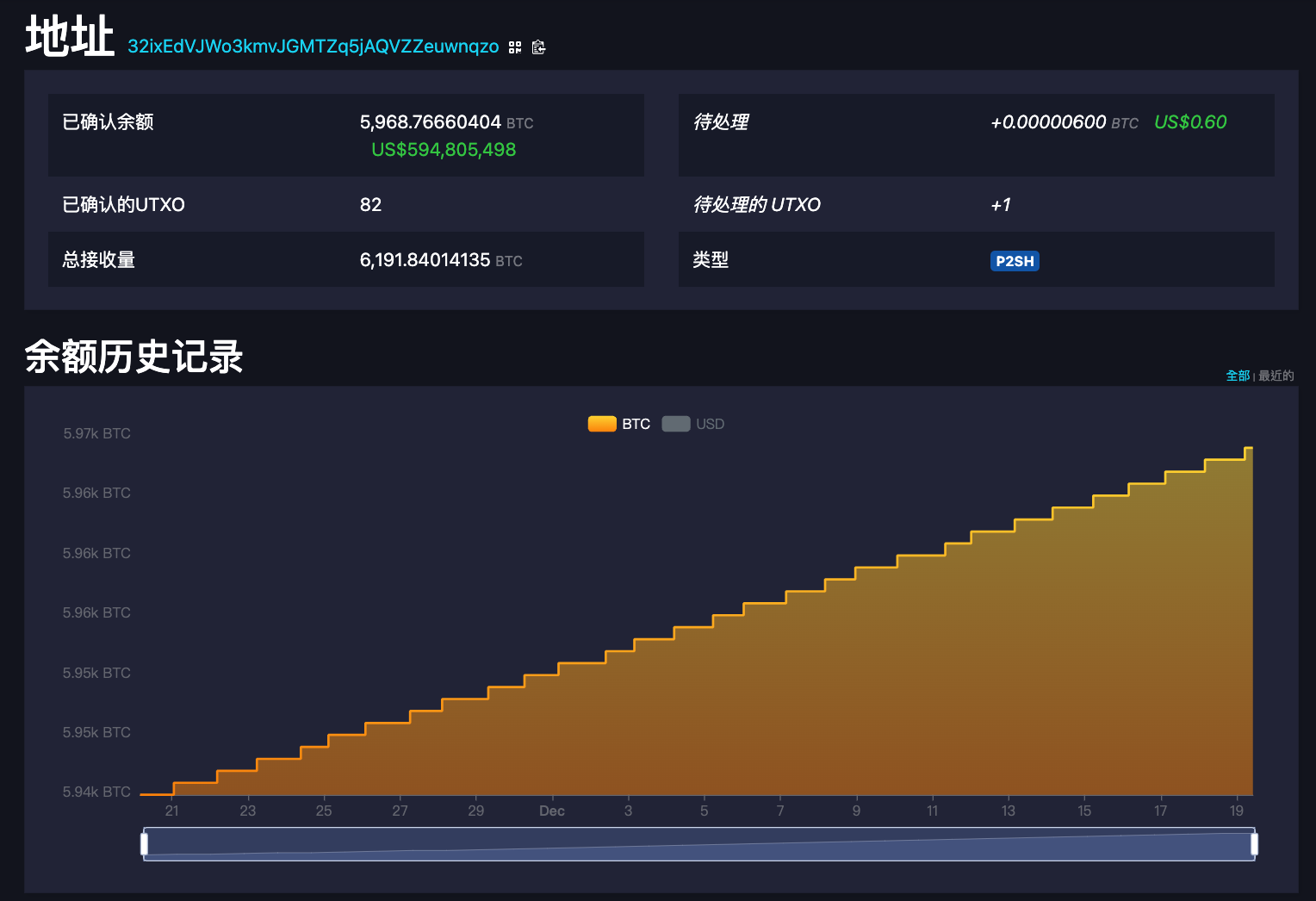
Task: Click the center of the chart range bar
Action: [x=699, y=844]
